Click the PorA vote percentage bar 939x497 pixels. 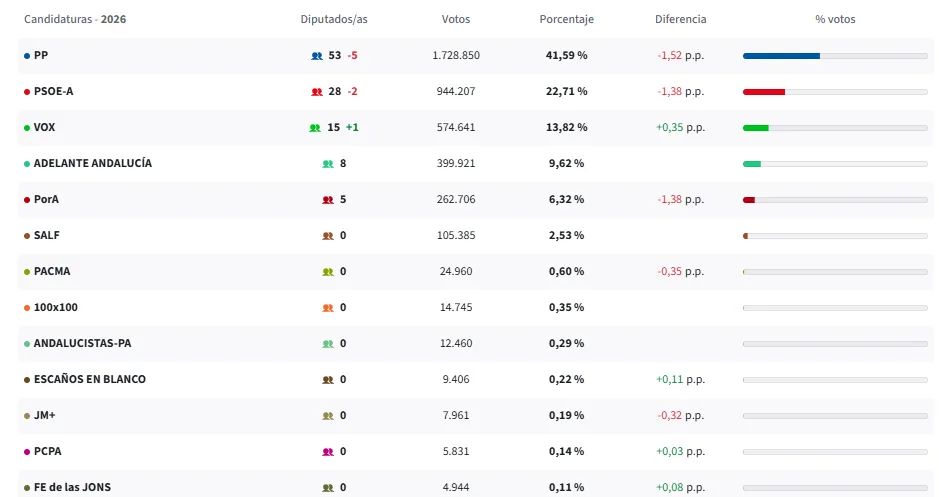point(835,199)
